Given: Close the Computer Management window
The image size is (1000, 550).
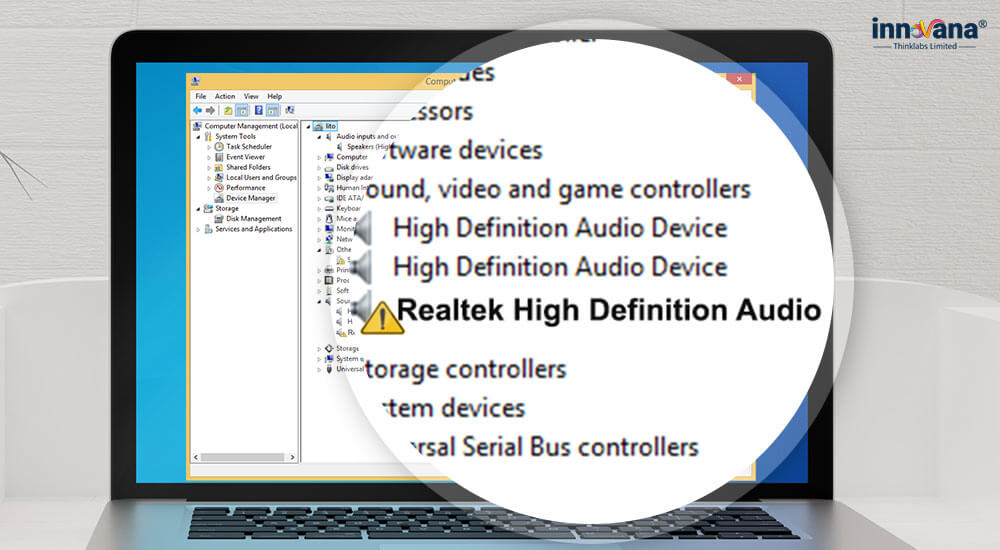Looking at the screenshot, I should [739, 79].
